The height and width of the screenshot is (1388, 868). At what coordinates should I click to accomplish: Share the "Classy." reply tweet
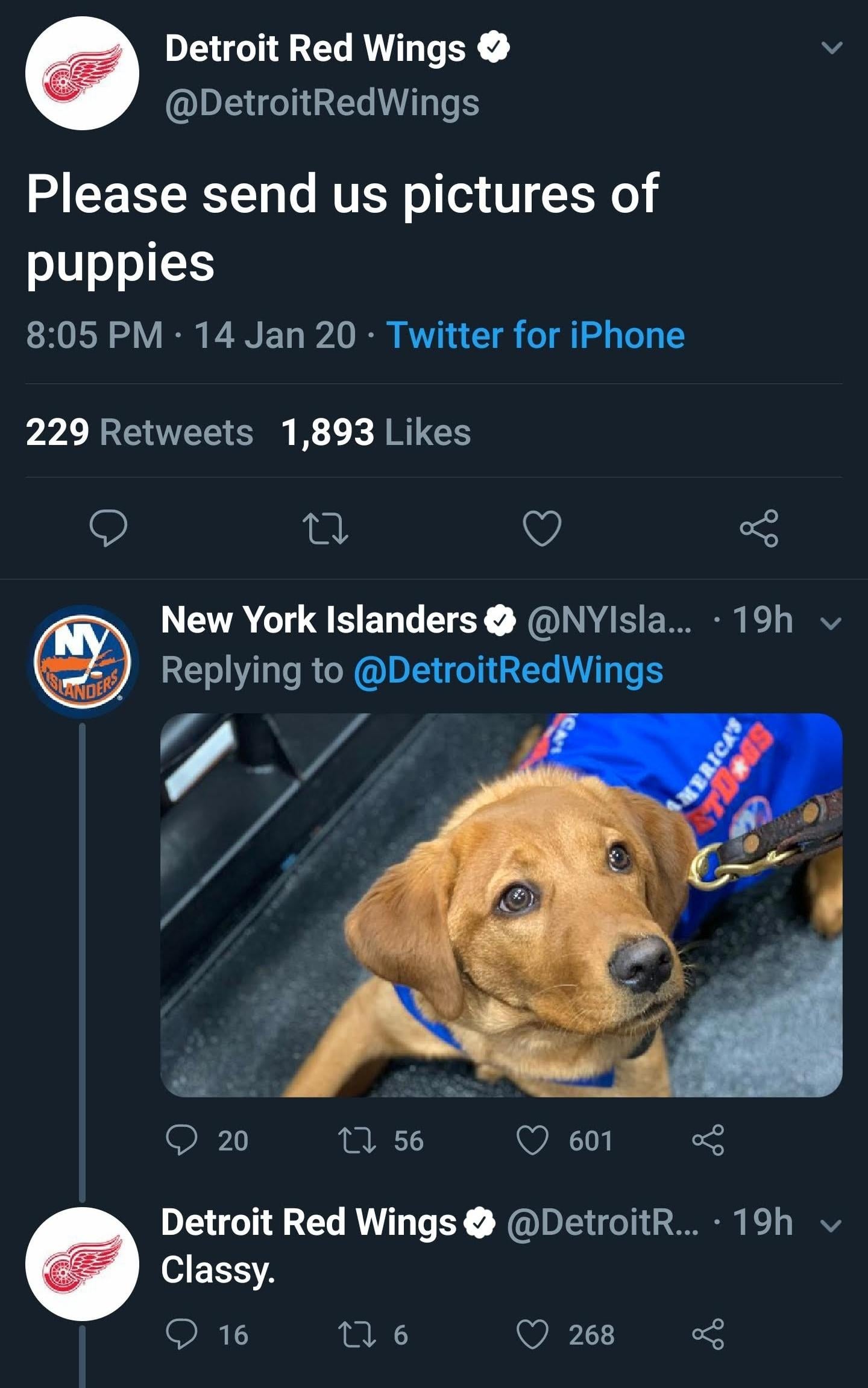708,1334
